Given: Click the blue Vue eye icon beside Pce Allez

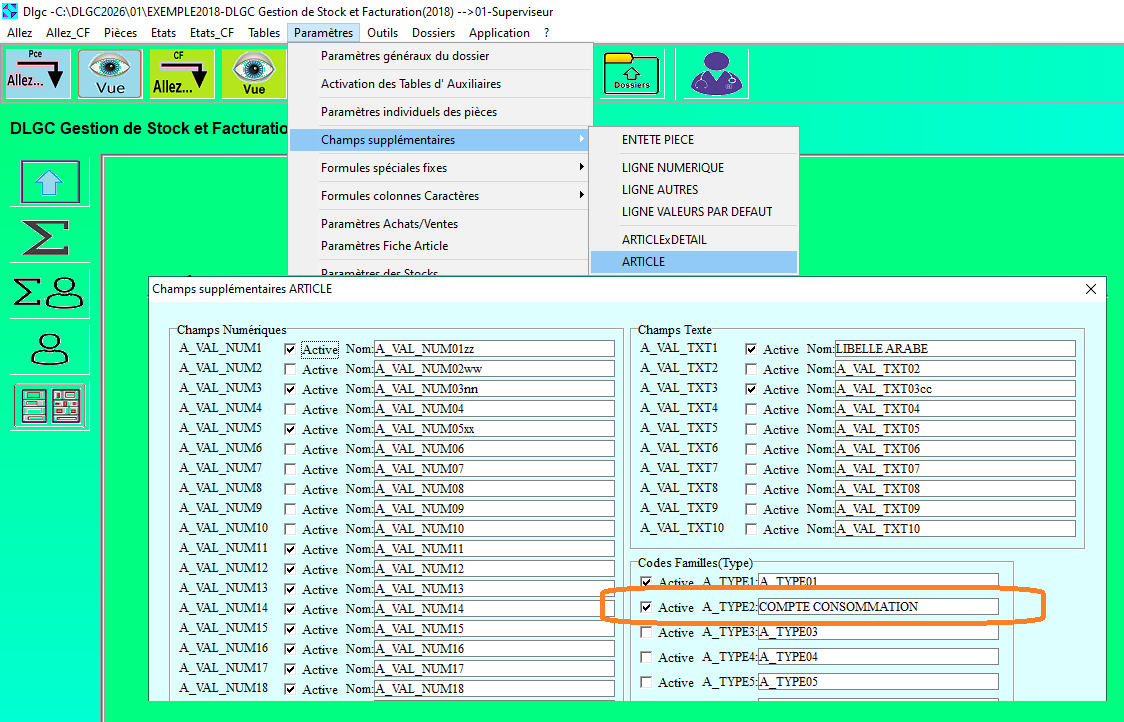Looking at the screenshot, I should (x=110, y=74).
